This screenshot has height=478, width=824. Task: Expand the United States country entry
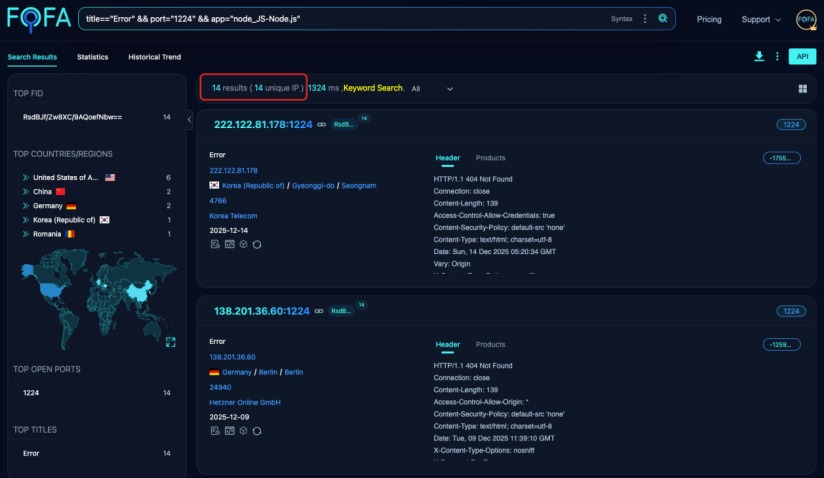[24, 177]
